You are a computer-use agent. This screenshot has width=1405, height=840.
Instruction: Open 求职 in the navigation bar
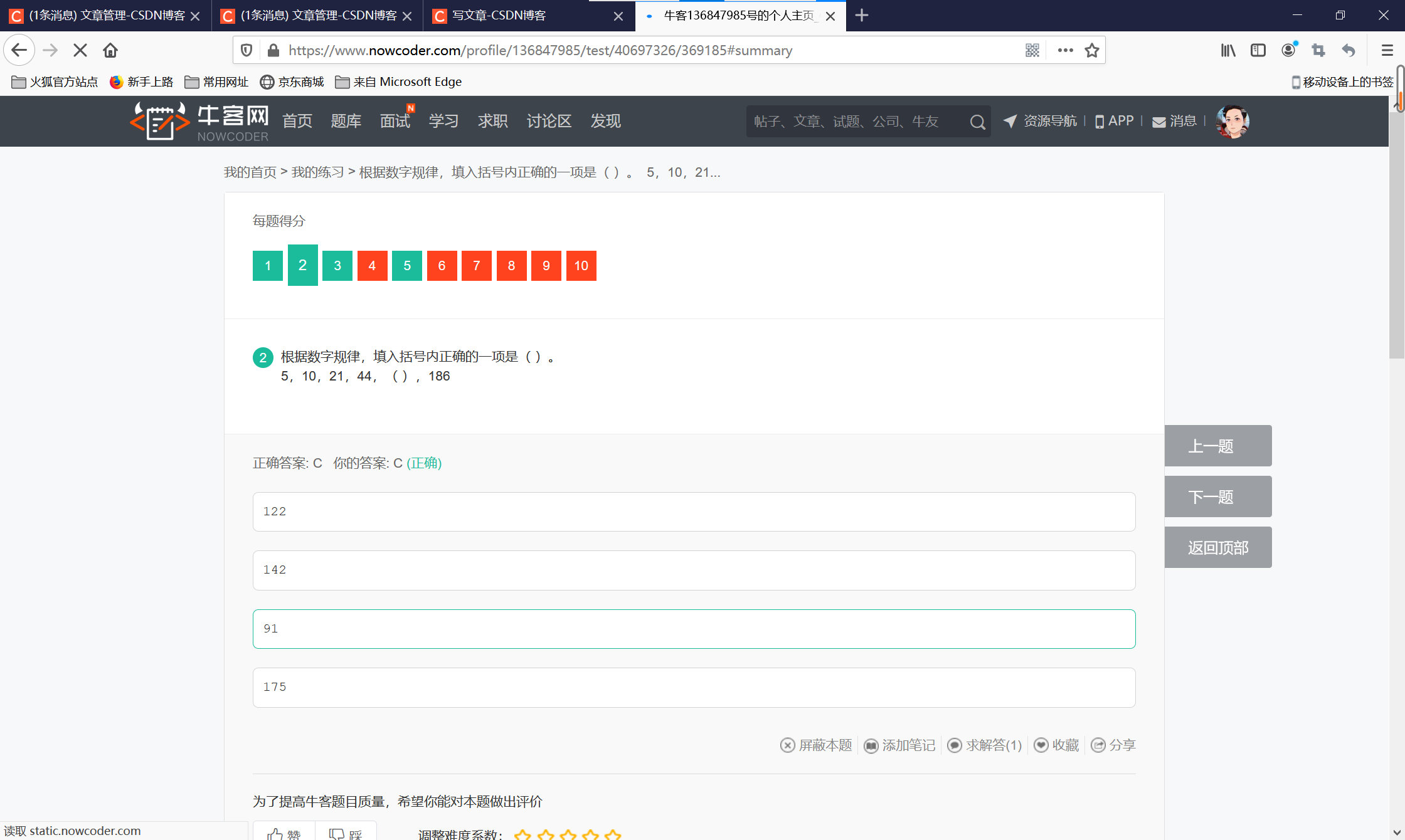click(493, 121)
